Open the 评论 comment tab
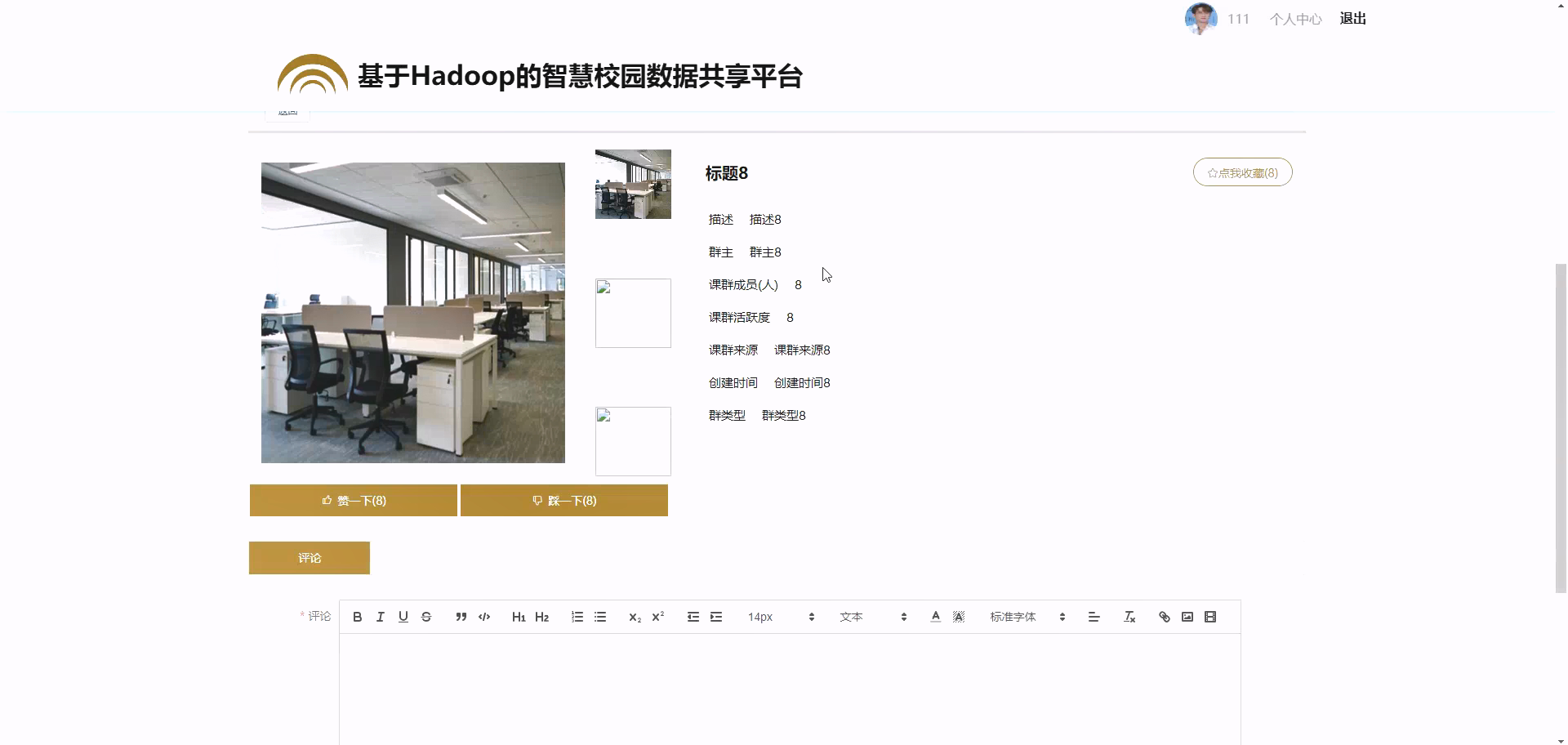 [310, 558]
